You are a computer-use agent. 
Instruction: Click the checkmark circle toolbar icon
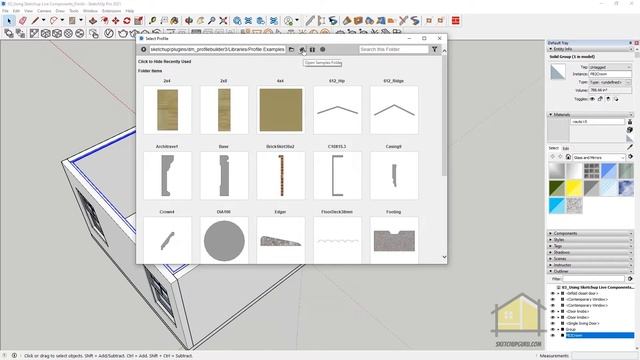pos(109,33)
